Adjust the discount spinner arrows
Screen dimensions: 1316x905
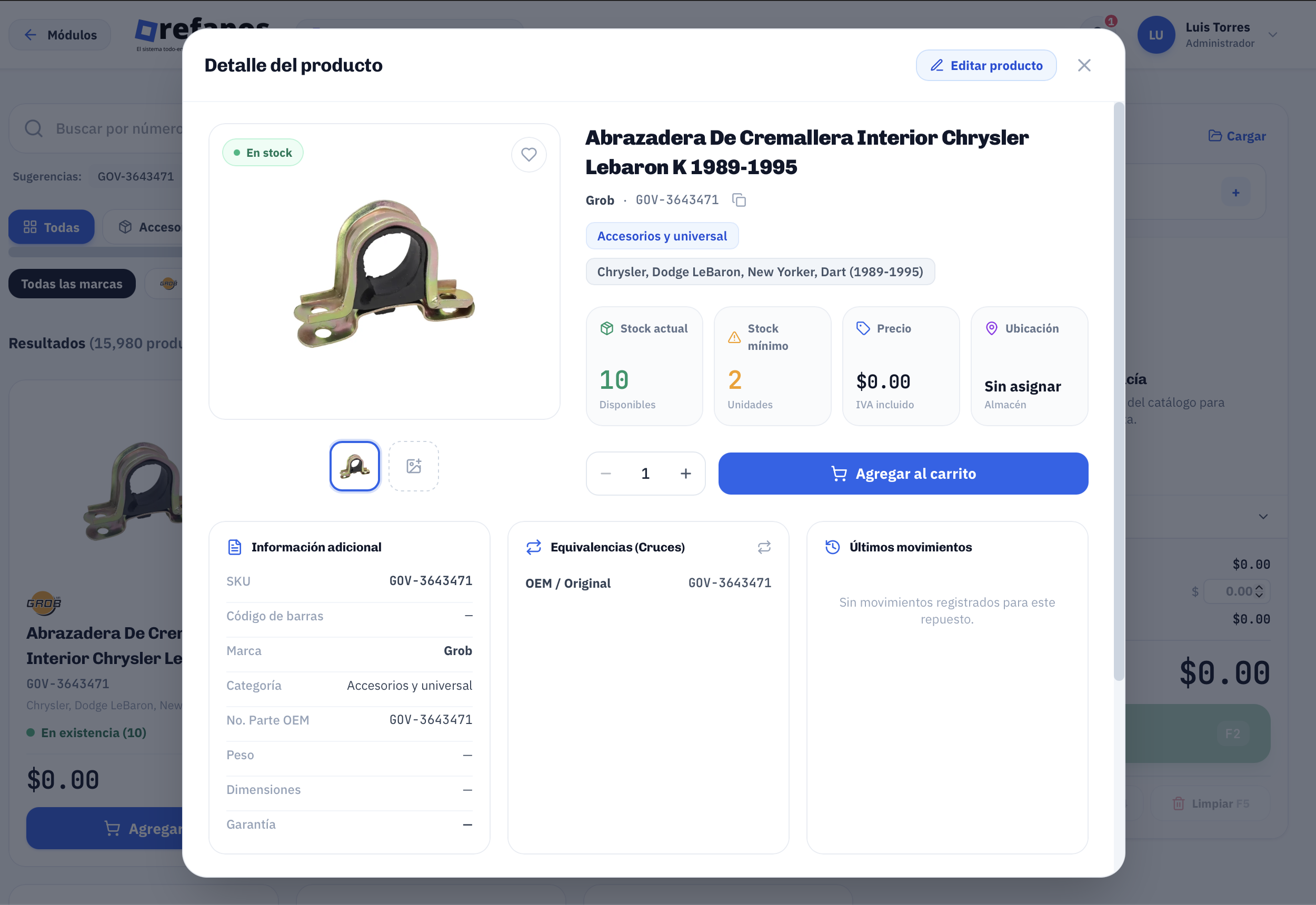tap(1259, 591)
